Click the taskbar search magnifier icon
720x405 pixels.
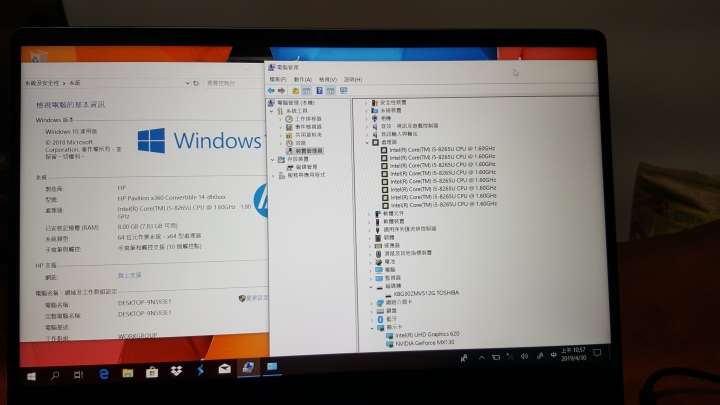pos(55,376)
